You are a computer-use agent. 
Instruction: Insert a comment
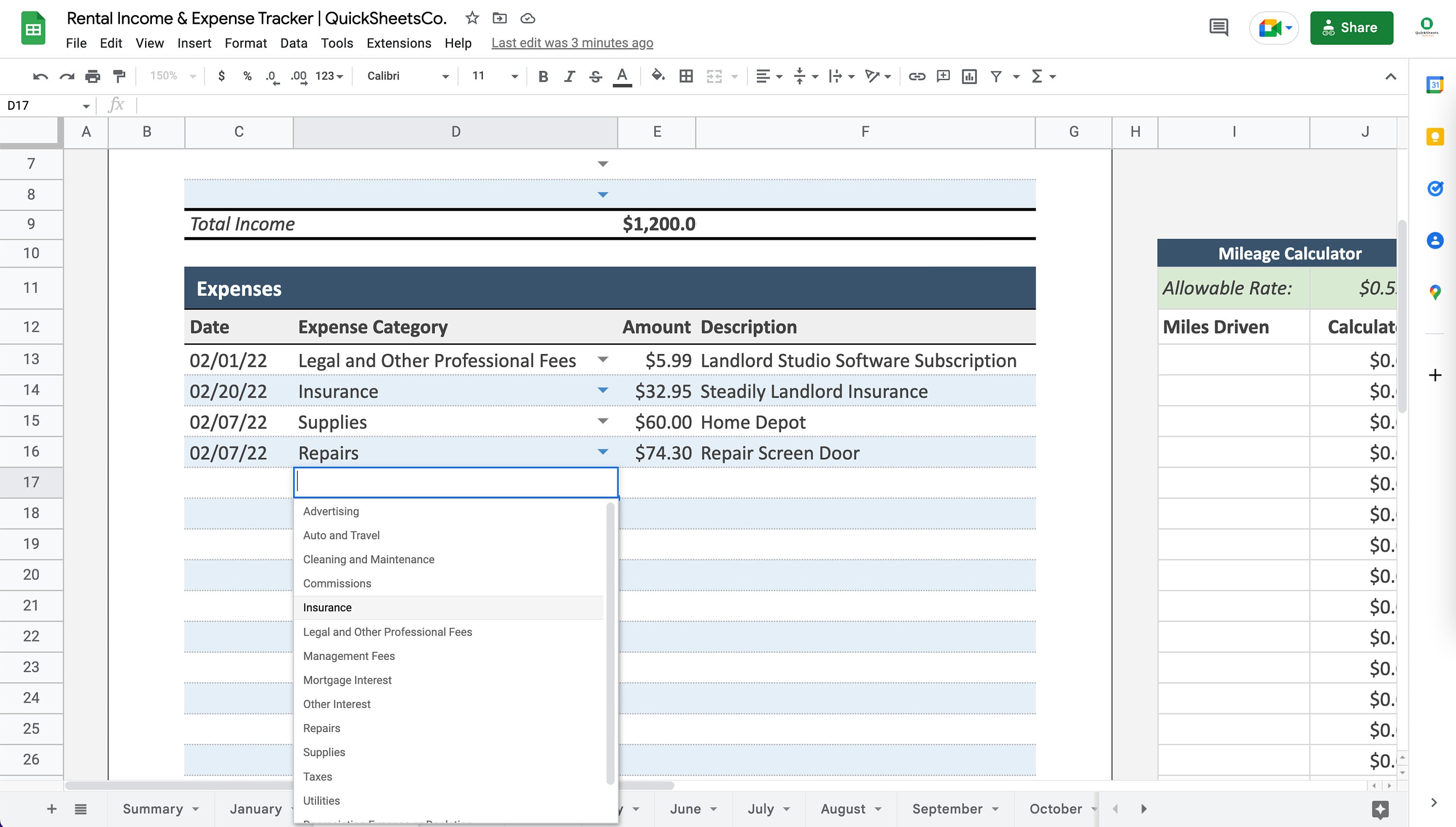[x=943, y=76]
